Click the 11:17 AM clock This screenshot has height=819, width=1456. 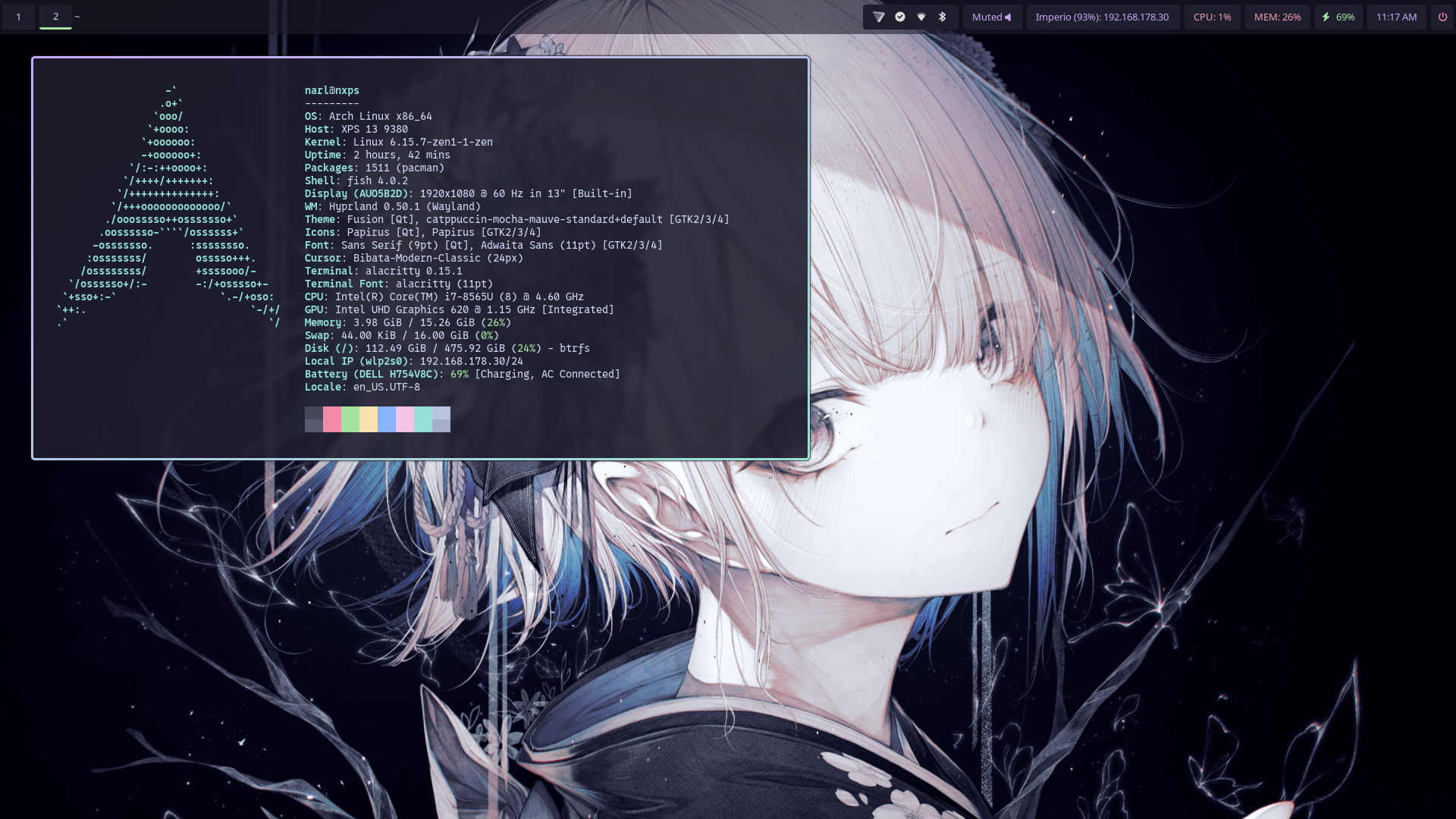click(1396, 17)
